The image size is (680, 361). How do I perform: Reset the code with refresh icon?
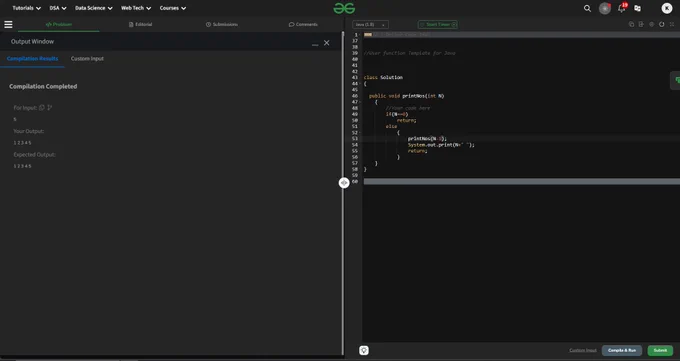[x=661, y=24]
